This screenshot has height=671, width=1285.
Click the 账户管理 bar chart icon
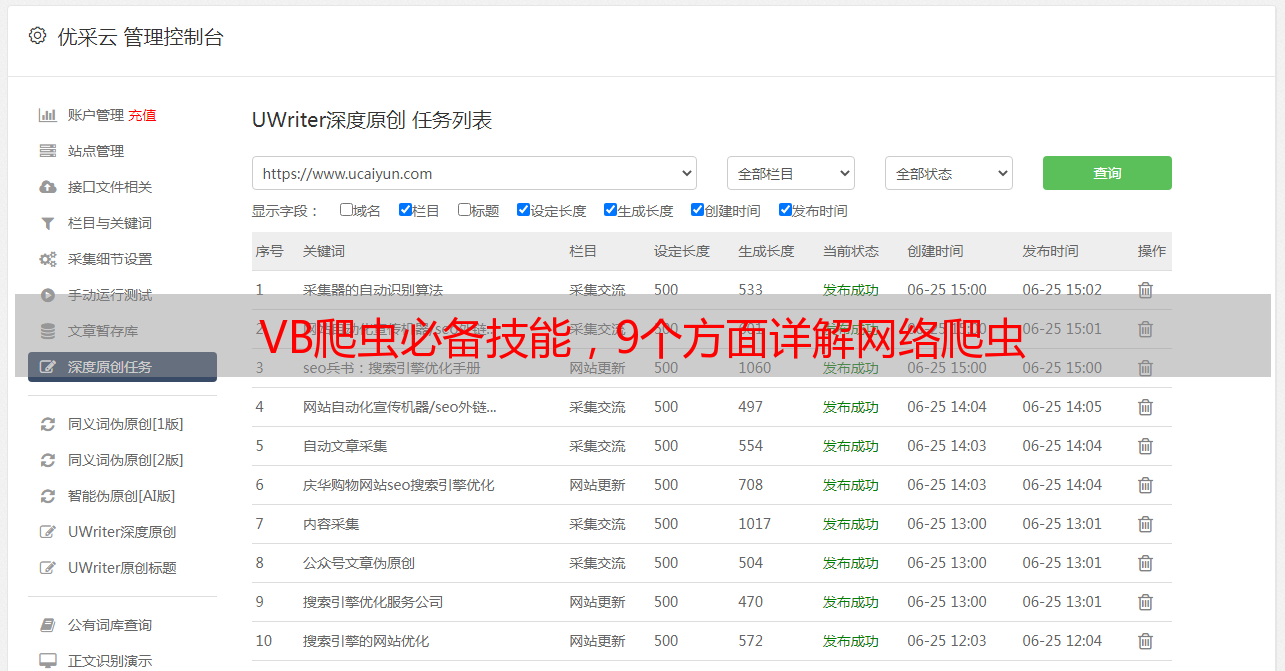(x=47, y=115)
